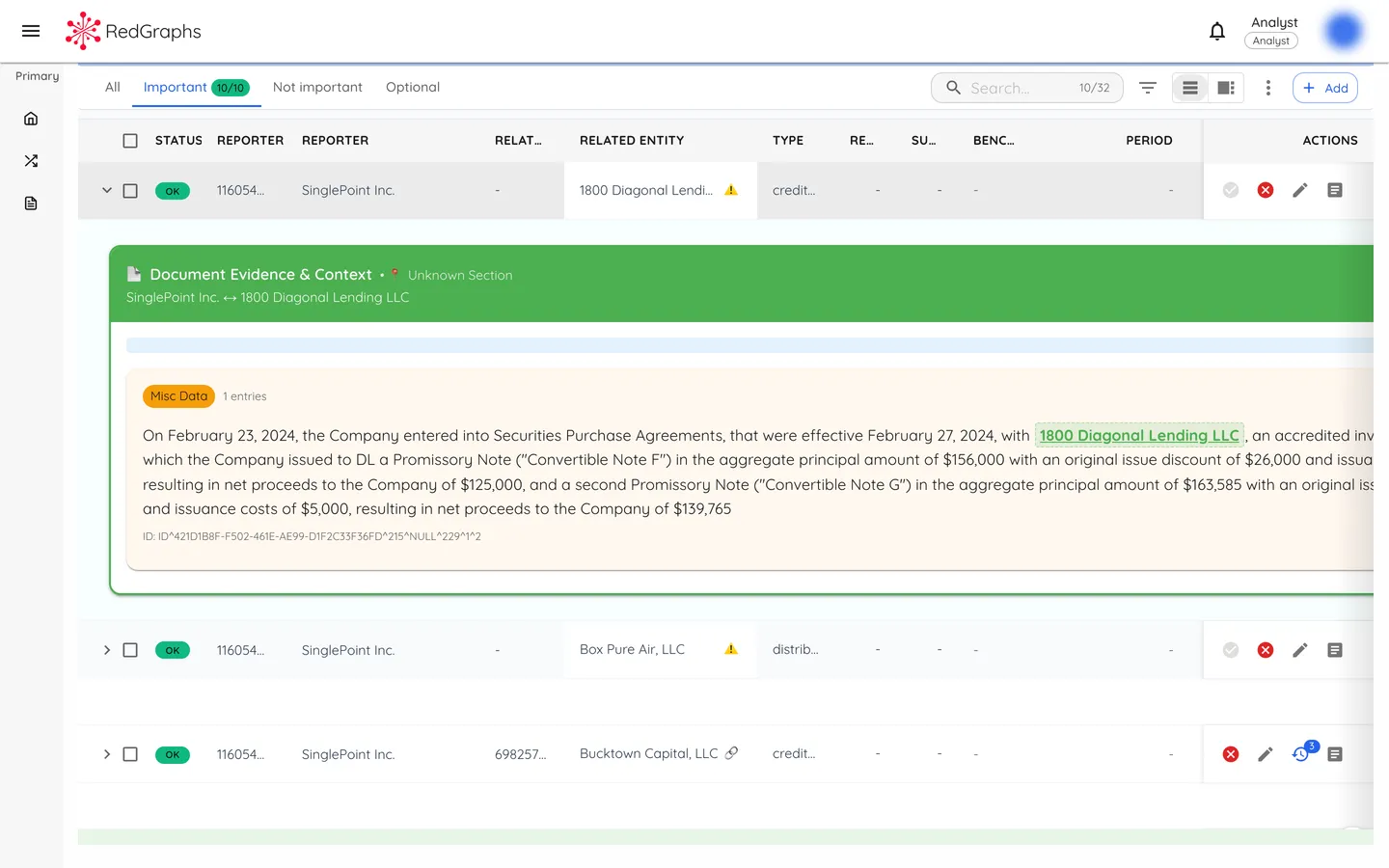Image resolution: width=1389 pixels, height=868 pixels.
Task: Open the 1800 Diagonal Lending LLC link
Action: (1138, 435)
